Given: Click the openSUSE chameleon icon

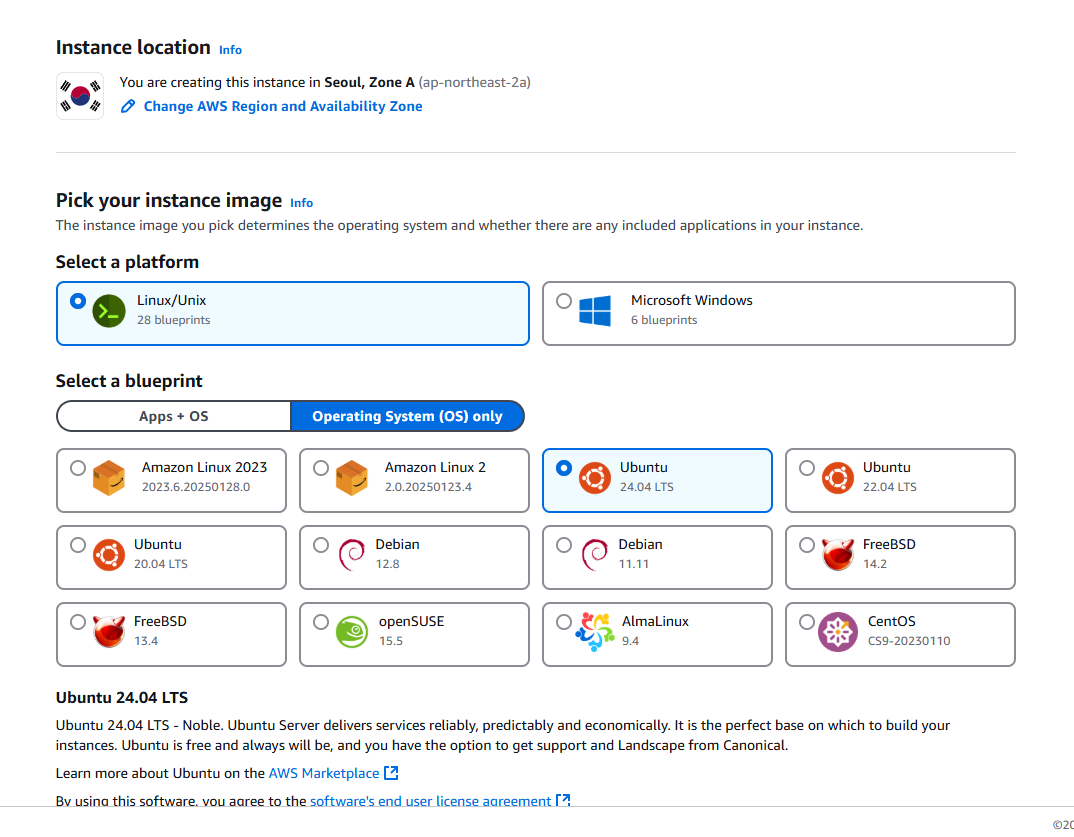Looking at the screenshot, I should tap(352, 632).
